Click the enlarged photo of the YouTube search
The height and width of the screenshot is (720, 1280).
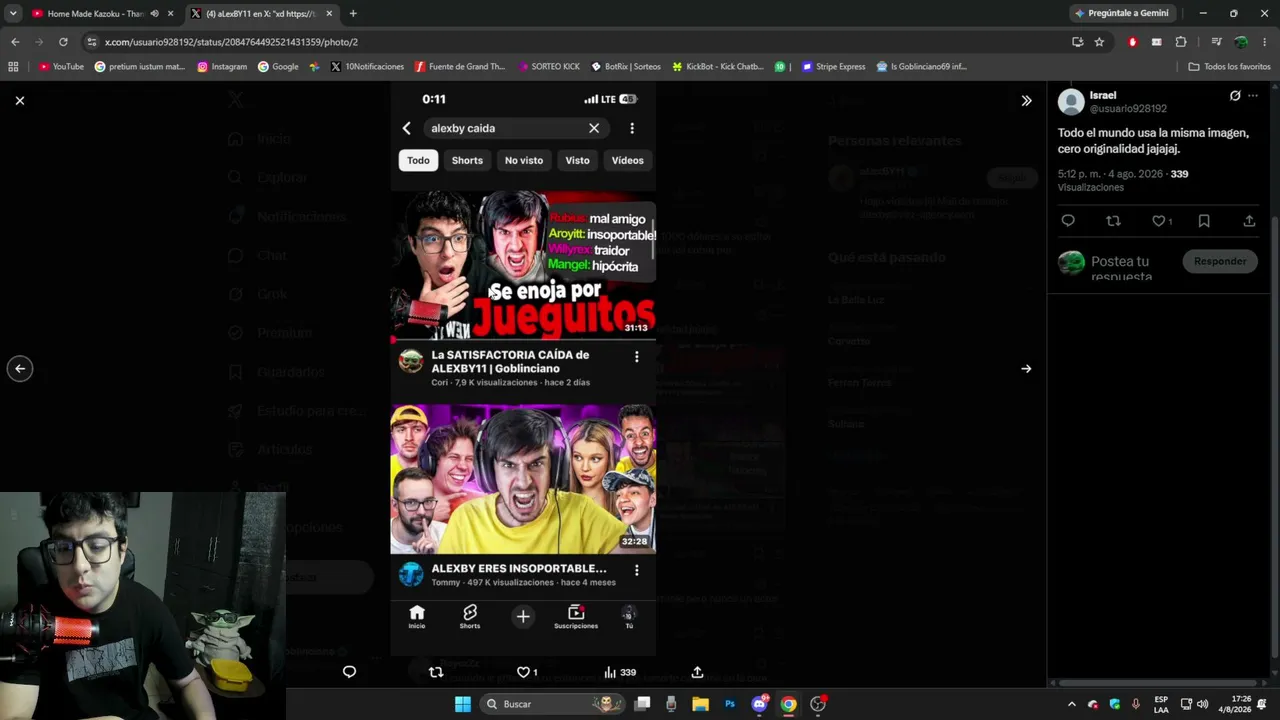(x=523, y=369)
